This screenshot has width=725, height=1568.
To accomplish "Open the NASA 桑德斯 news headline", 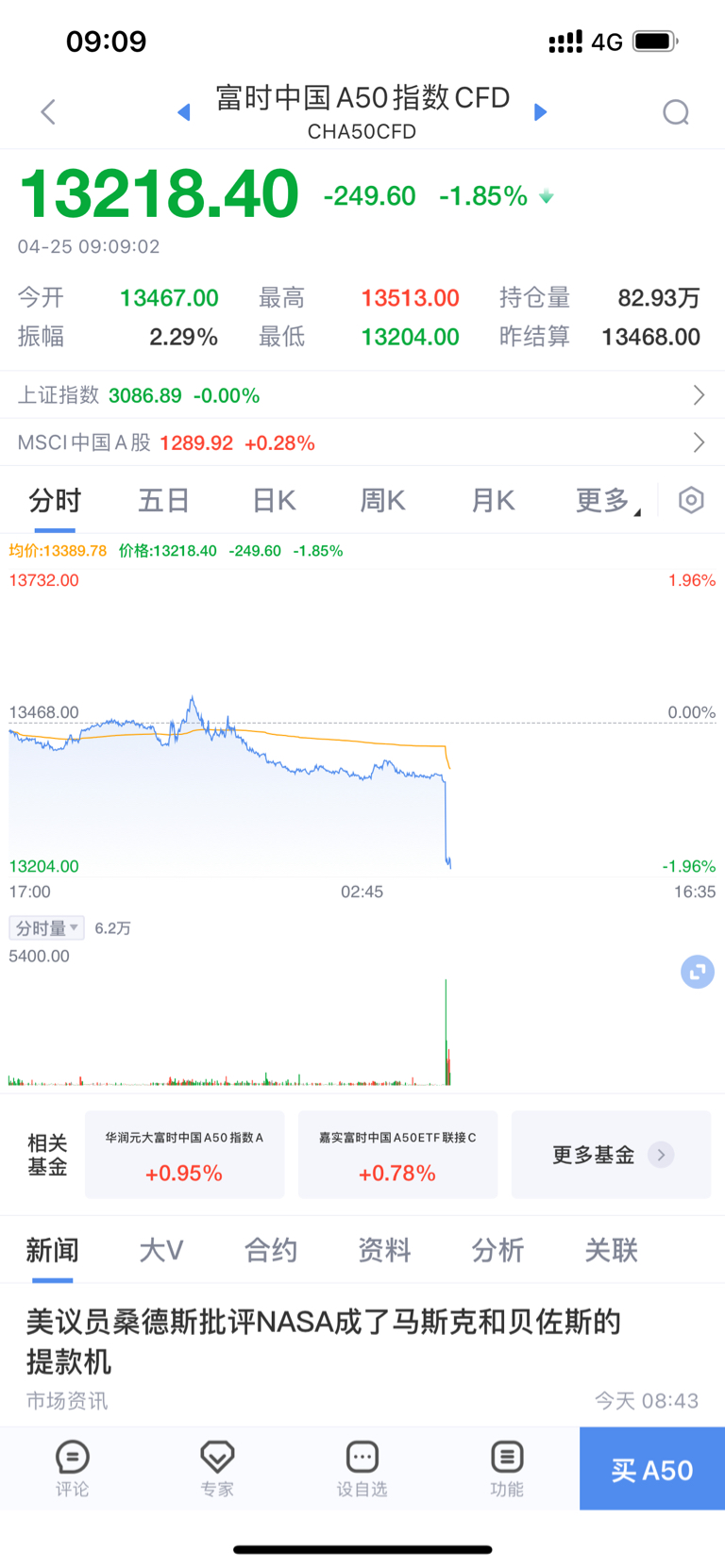I will [x=323, y=1341].
